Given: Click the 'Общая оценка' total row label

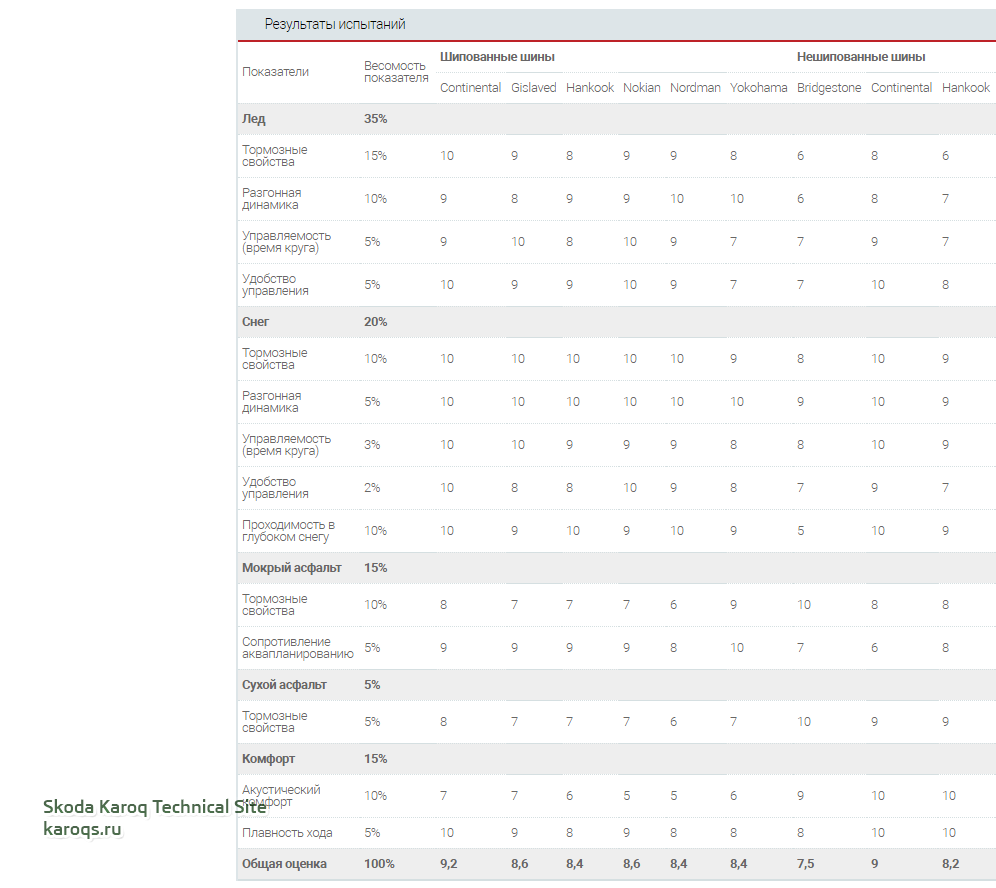Looking at the screenshot, I should [284, 864].
